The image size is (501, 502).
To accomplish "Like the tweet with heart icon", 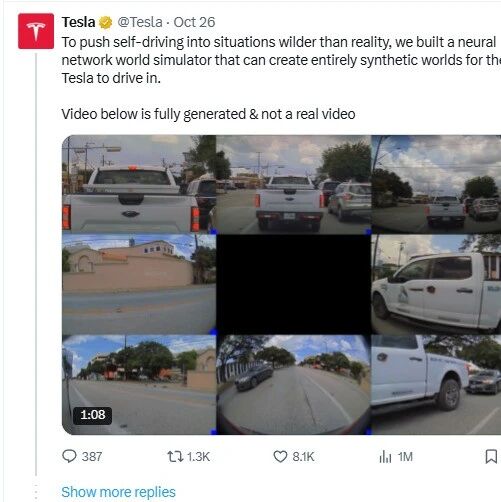I will point(280,456).
